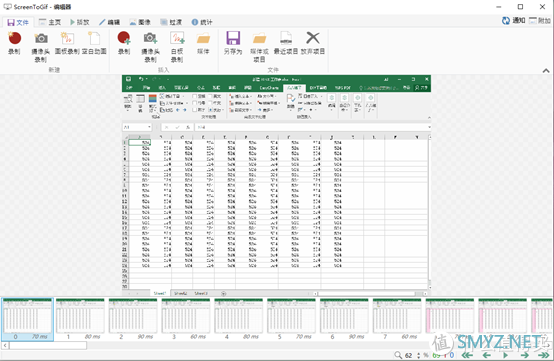
Task: Click the frame list horizontal scrollbar thumb
Action: (48, 345)
